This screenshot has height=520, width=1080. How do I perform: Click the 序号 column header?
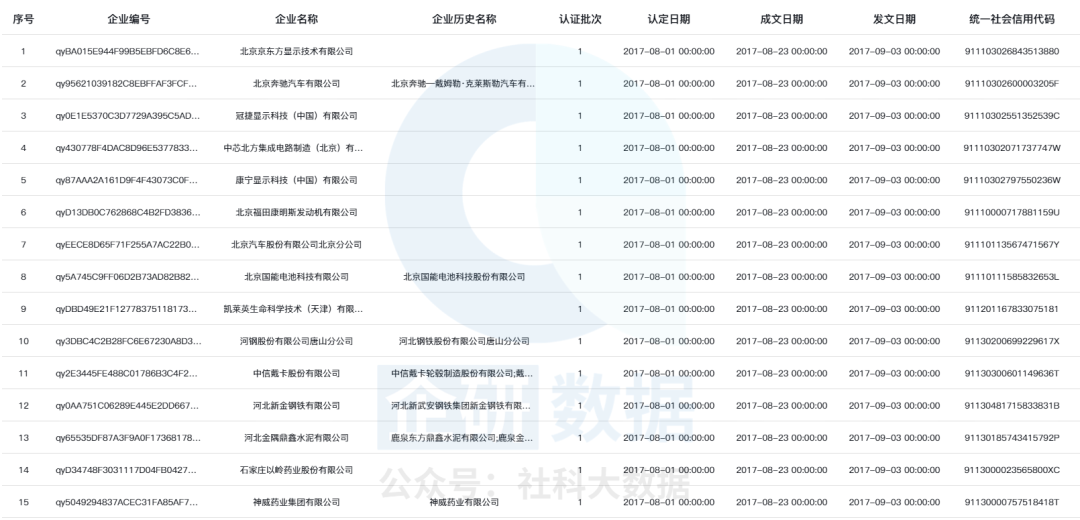point(23,19)
